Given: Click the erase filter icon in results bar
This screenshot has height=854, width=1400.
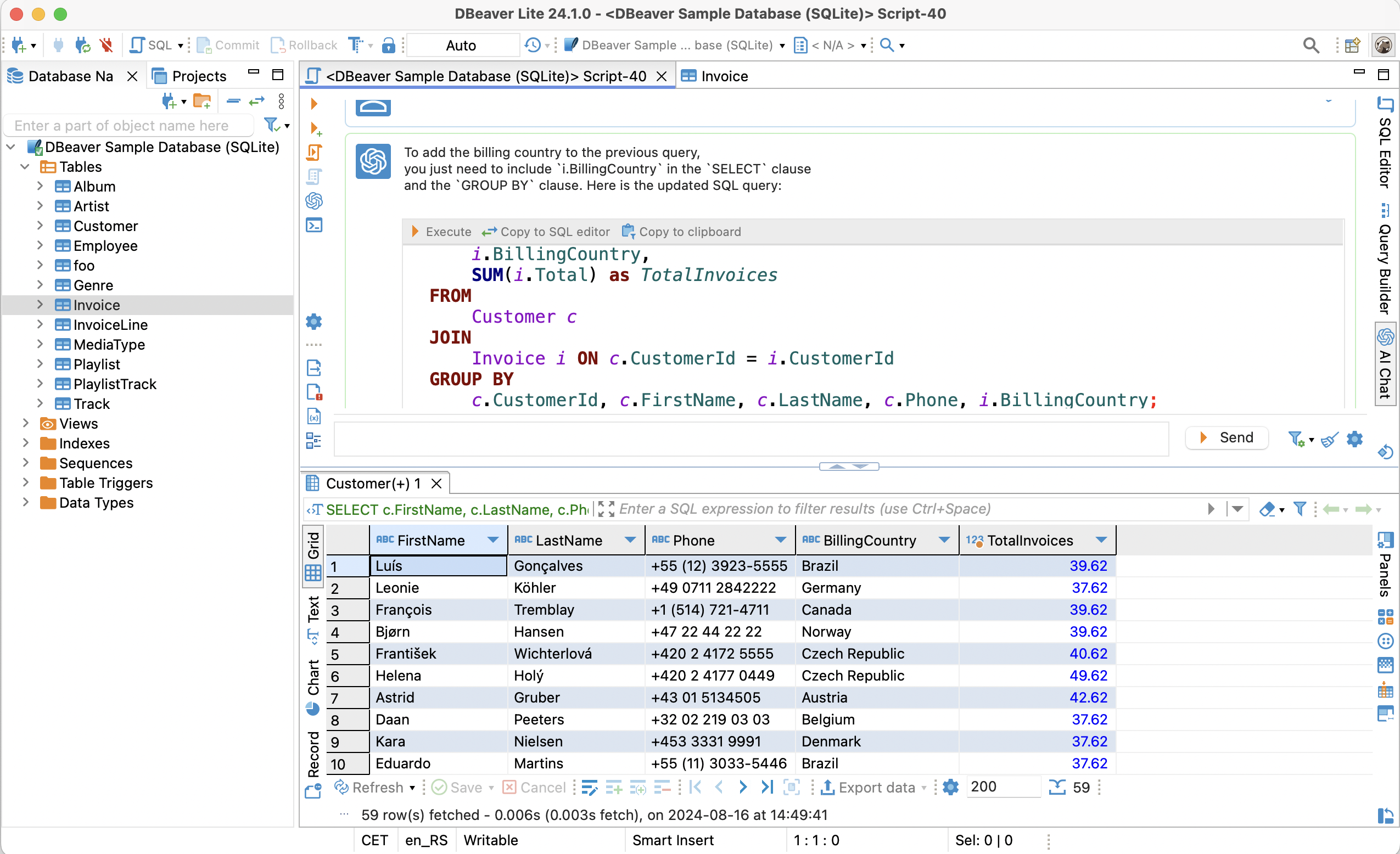Looking at the screenshot, I should click(x=1267, y=509).
